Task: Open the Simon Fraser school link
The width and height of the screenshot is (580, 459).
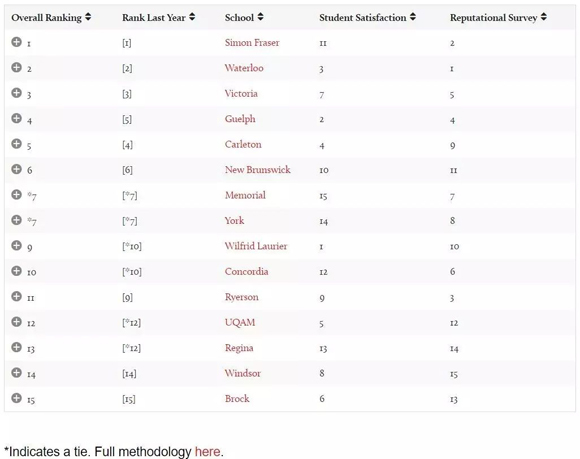Action: (252, 43)
